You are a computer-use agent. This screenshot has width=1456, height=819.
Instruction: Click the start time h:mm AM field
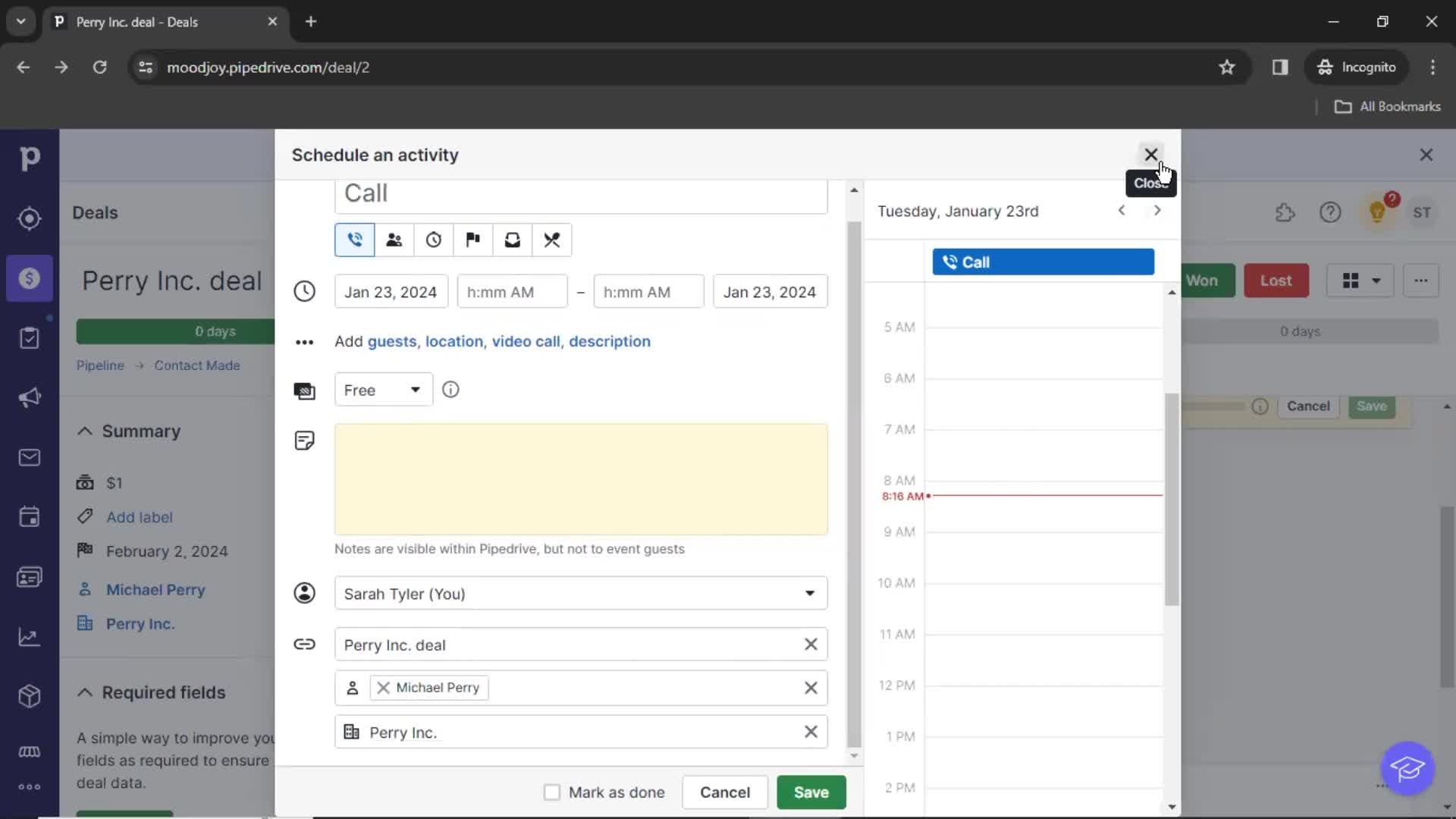pos(512,292)
